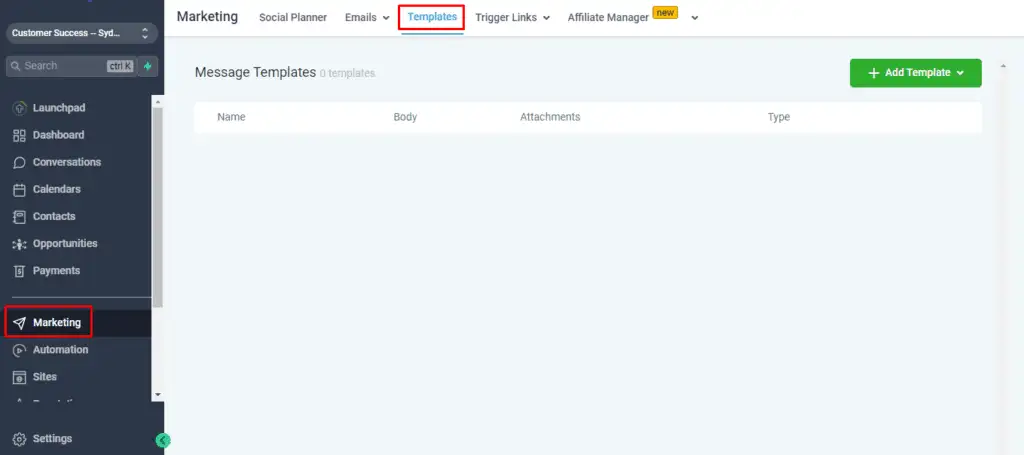Open Dashboard via its grid icon
The height and width of the screenshot is (455, 1024).
[x=19, y=135]
